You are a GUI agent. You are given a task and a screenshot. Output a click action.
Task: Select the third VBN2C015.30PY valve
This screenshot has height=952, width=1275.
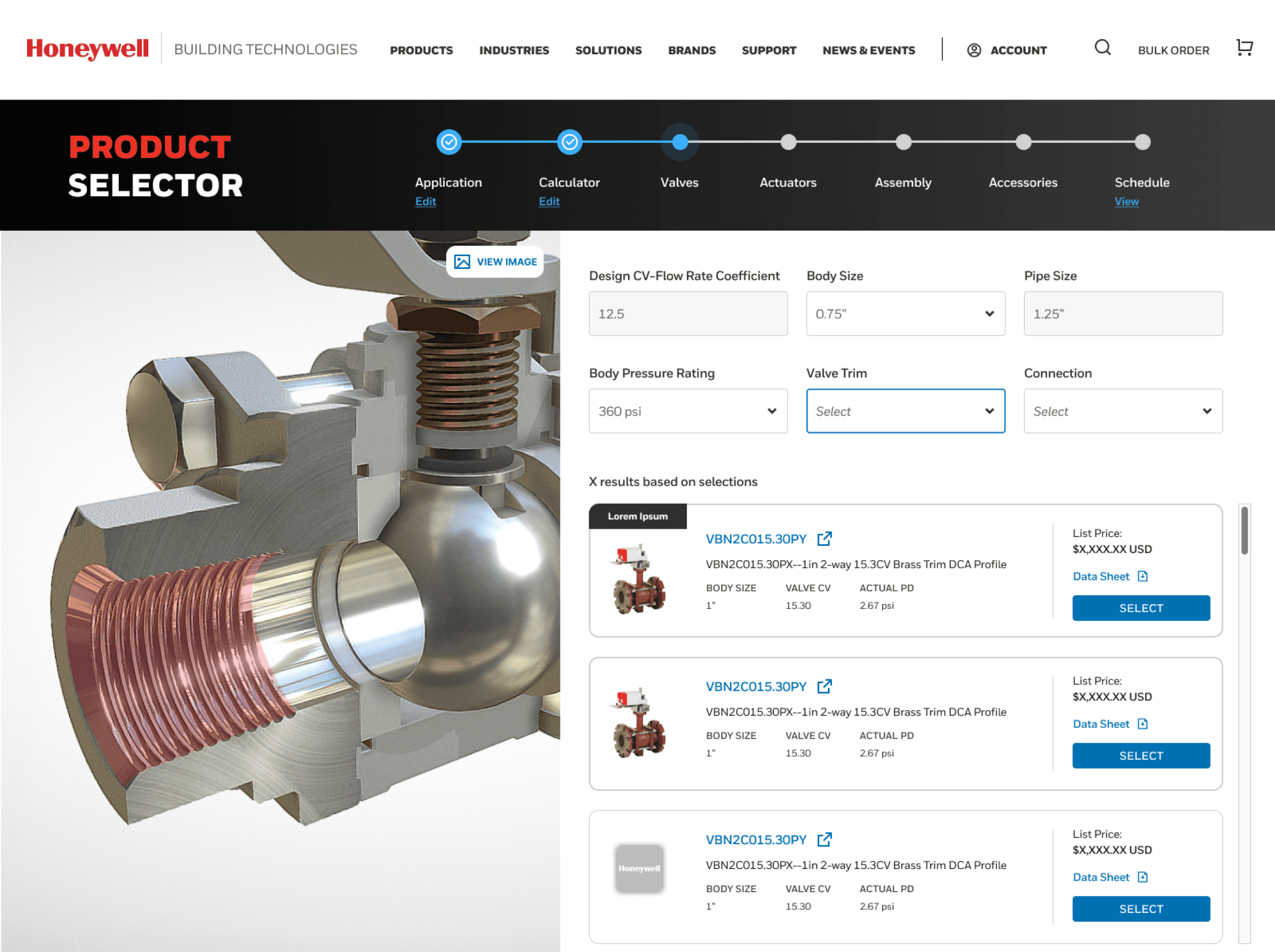pyautogui.click(x=1141, y=909)
